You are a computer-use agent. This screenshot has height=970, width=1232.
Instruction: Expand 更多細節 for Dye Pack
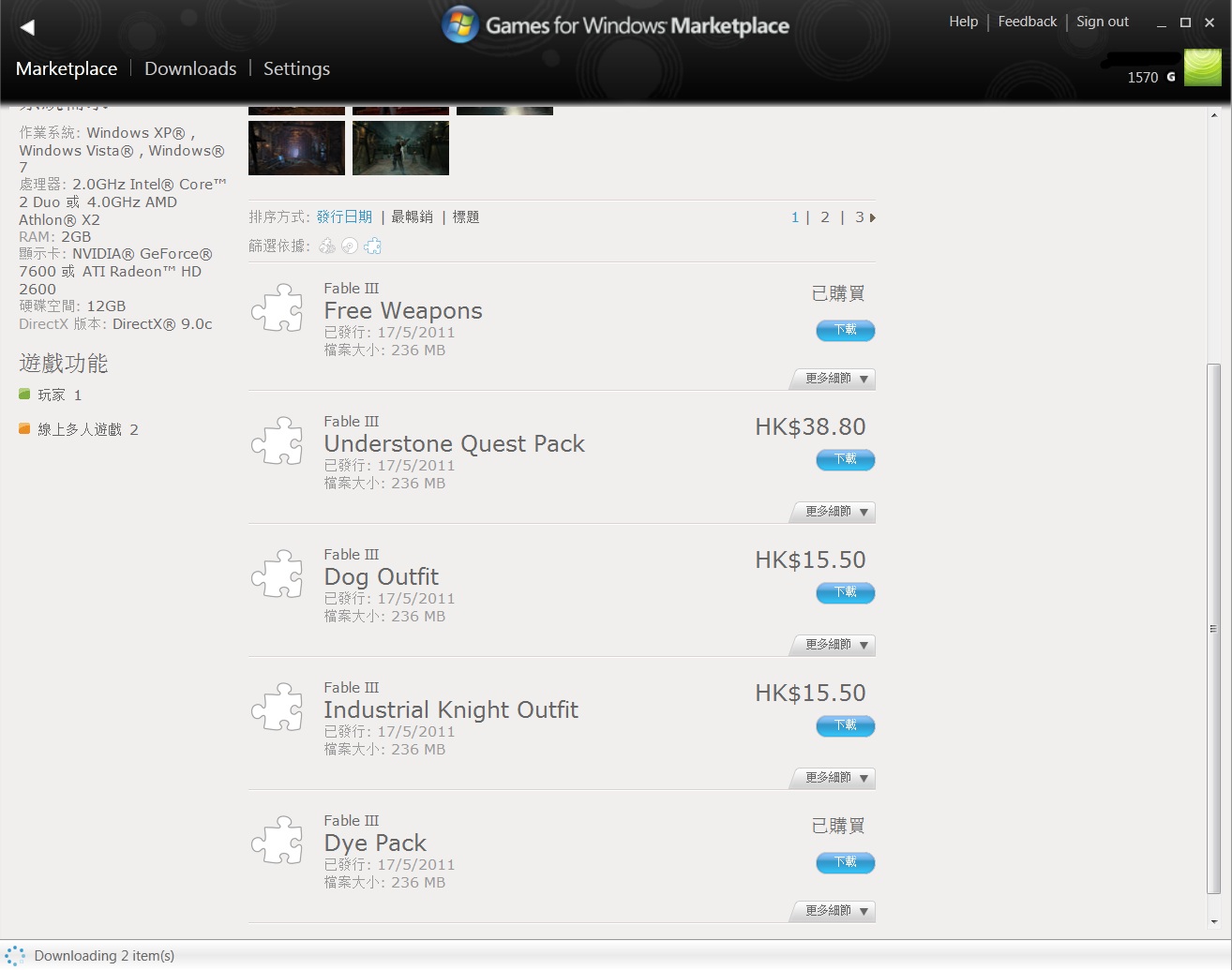tap(836, 911)
